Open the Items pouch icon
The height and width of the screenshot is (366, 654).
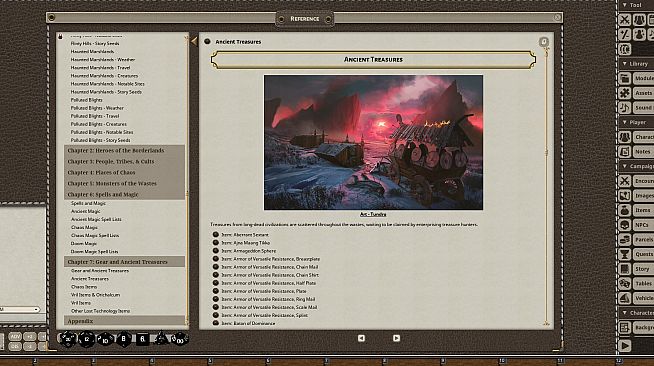[x=625, y=210]
